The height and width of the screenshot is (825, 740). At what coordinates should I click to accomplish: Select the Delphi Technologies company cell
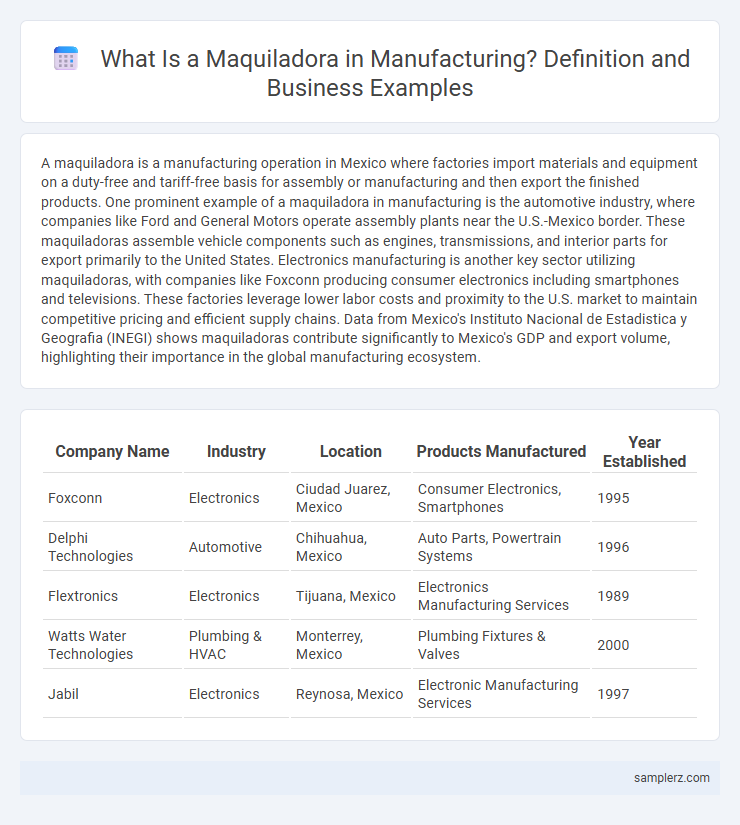(112, 547)
